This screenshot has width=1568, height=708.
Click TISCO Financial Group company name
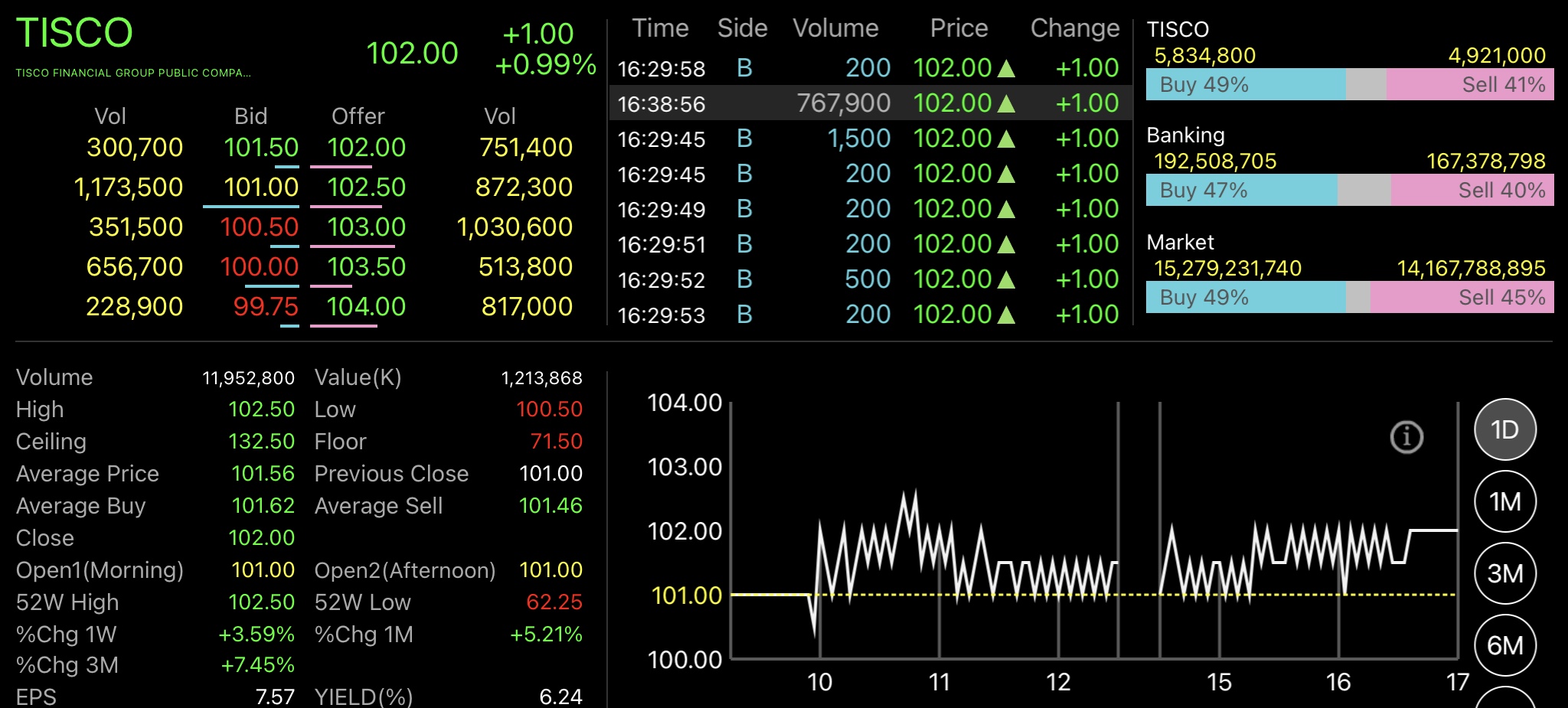click(133, 73)
